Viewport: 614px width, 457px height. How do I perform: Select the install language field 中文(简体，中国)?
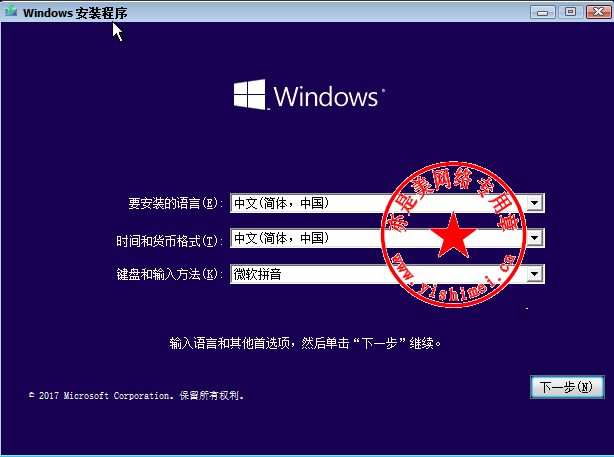pyautogui.click(x=387, y=203)
